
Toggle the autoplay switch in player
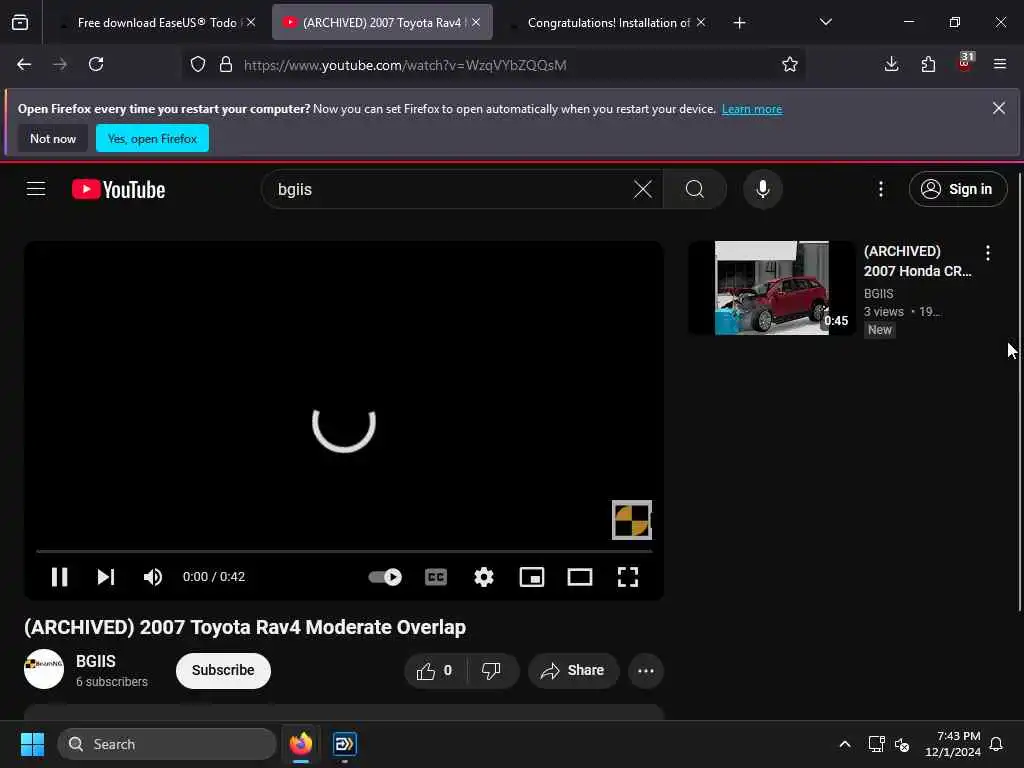point(385,577)
